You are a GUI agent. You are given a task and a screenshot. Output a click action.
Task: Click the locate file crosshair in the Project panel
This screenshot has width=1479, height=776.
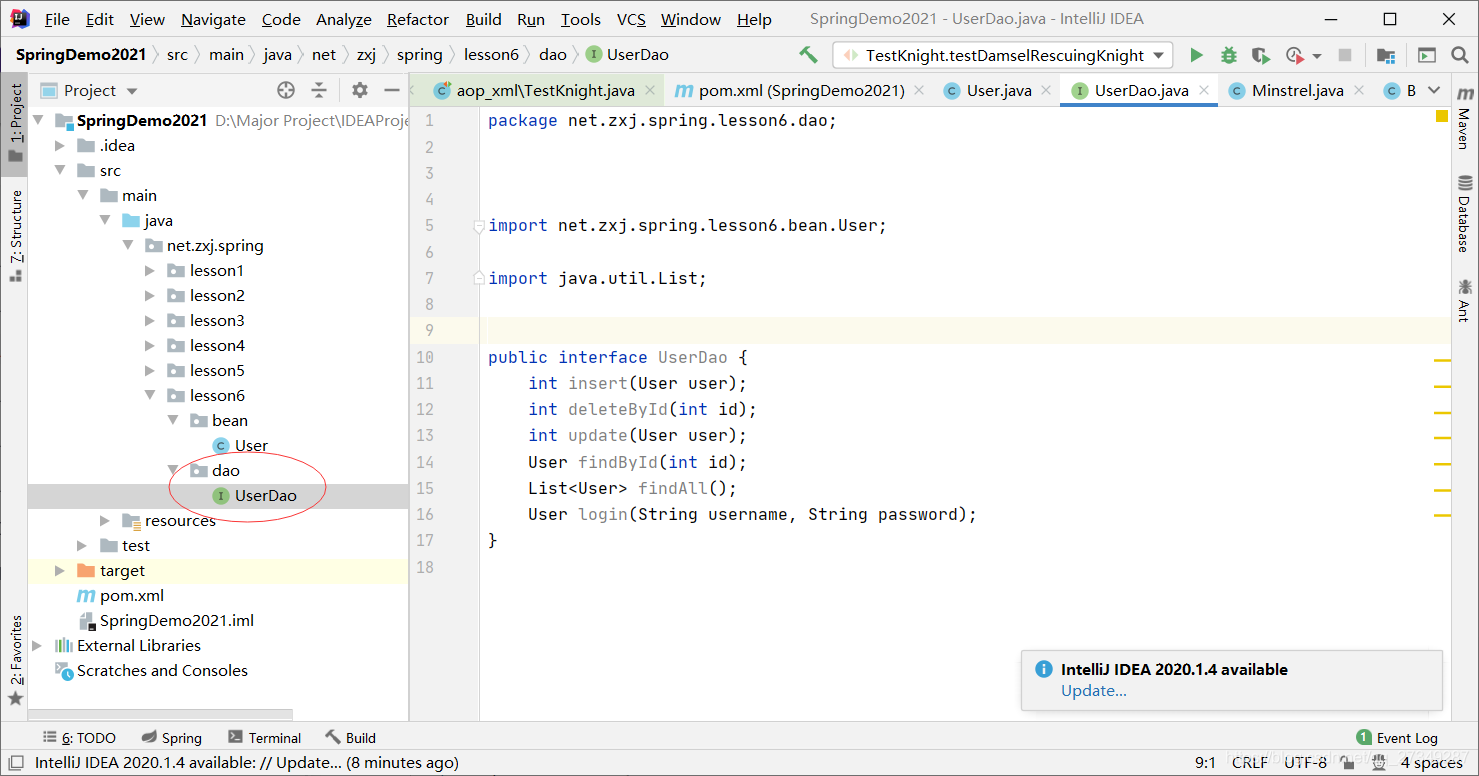tap(286, 90)
